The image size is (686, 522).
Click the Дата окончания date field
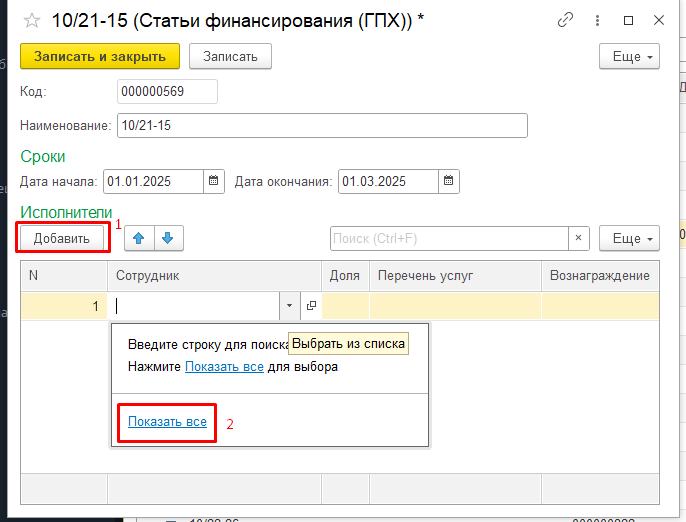pos(388,182)
